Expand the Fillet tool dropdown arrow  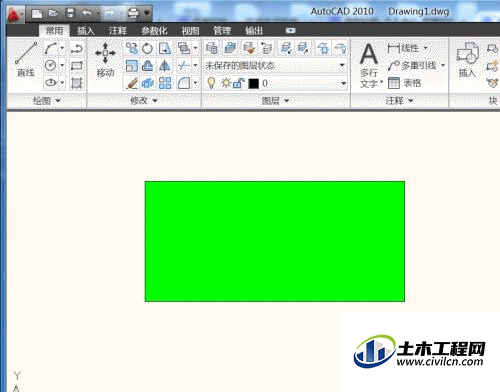195,83
